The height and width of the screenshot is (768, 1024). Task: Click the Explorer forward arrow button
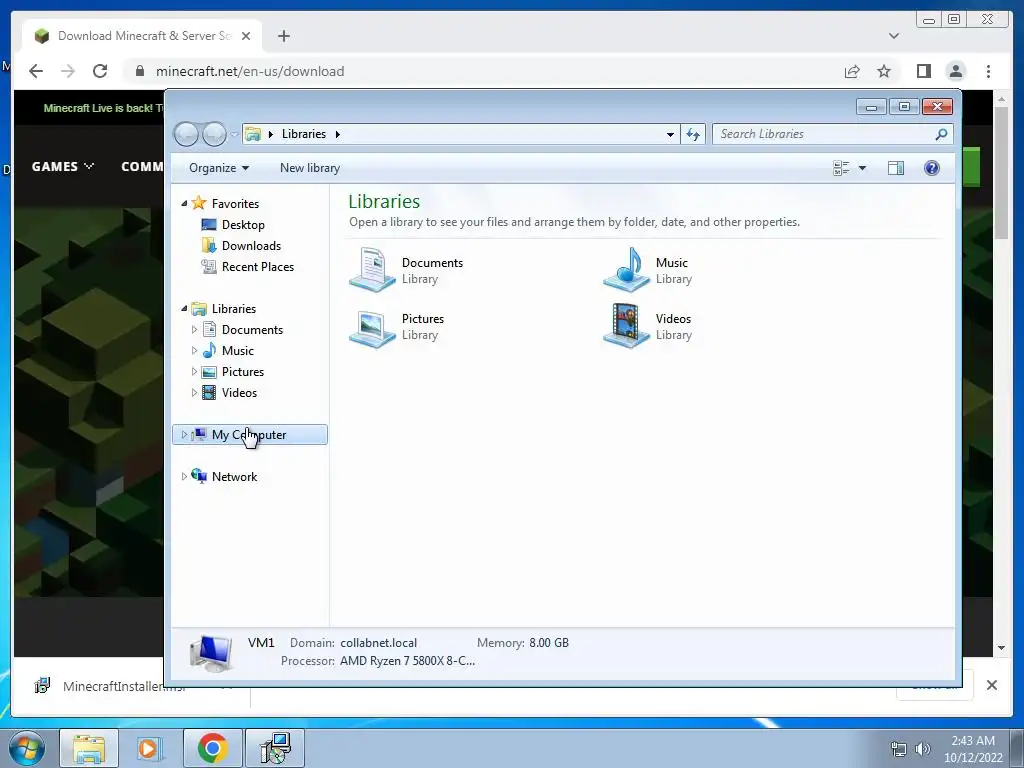pyautogui.click(x=214, y=135)
